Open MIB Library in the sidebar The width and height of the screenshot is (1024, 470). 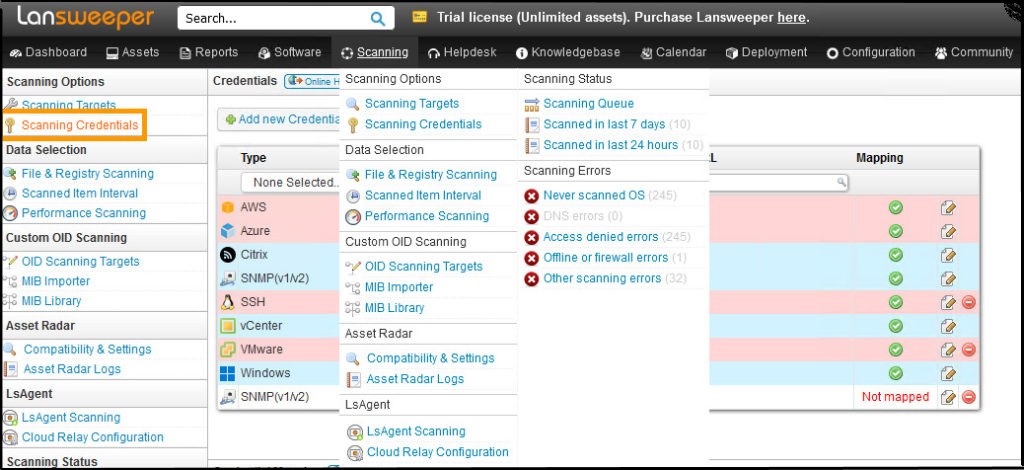[51, 301]
